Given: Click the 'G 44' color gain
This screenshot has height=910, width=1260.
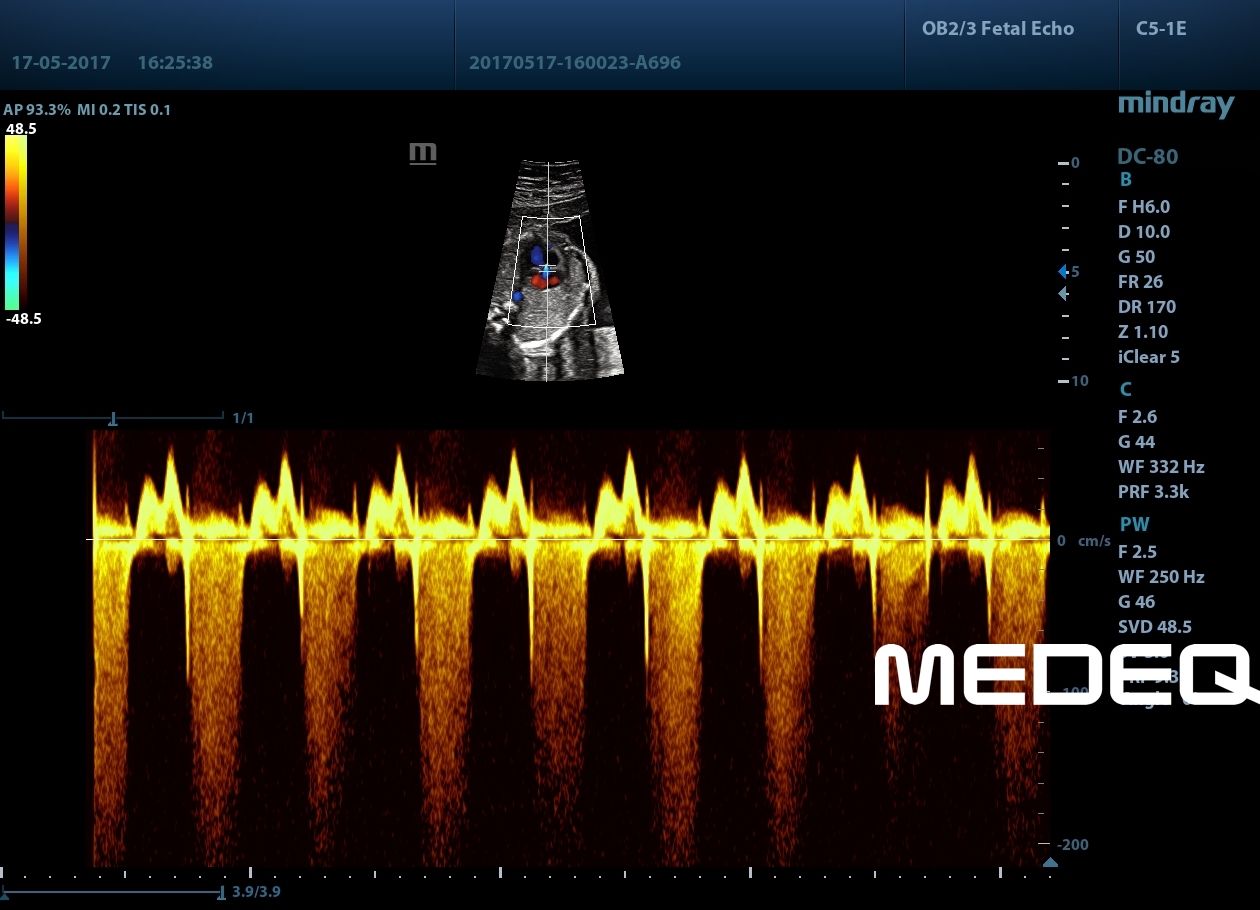Looking at the screenshot, I should tap(1137, 442).
